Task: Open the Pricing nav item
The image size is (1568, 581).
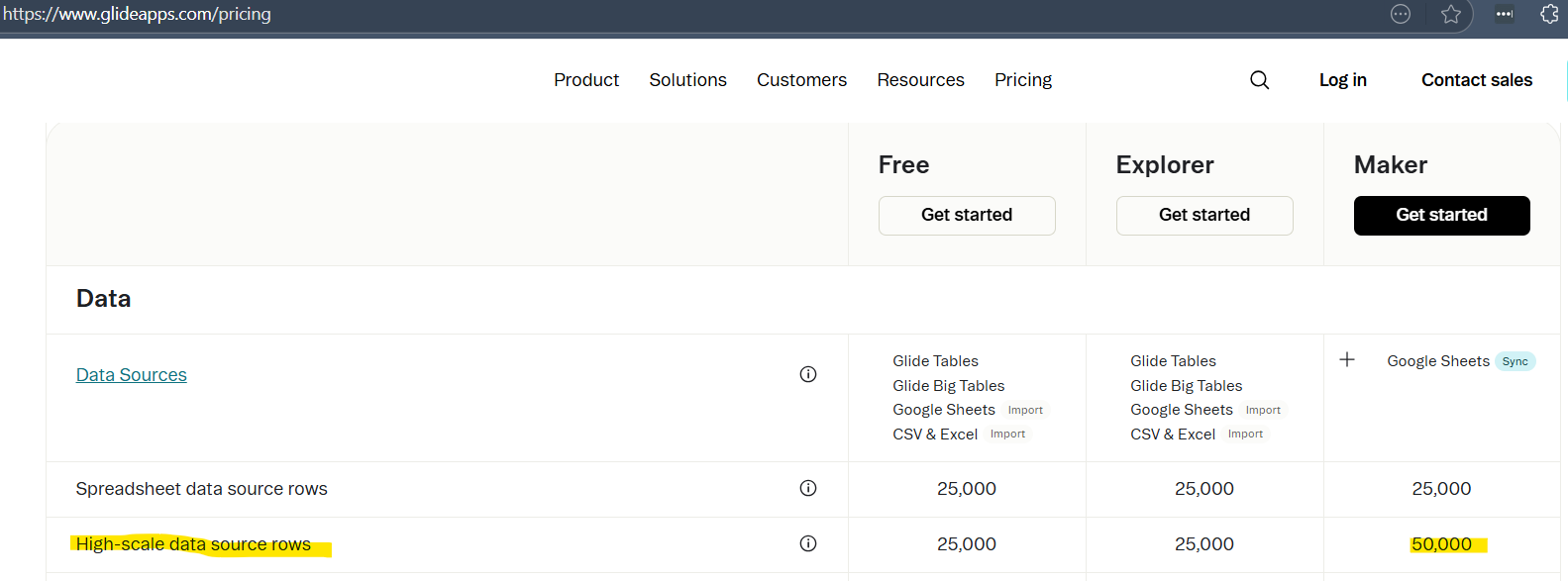Action: click(1023, 80)
